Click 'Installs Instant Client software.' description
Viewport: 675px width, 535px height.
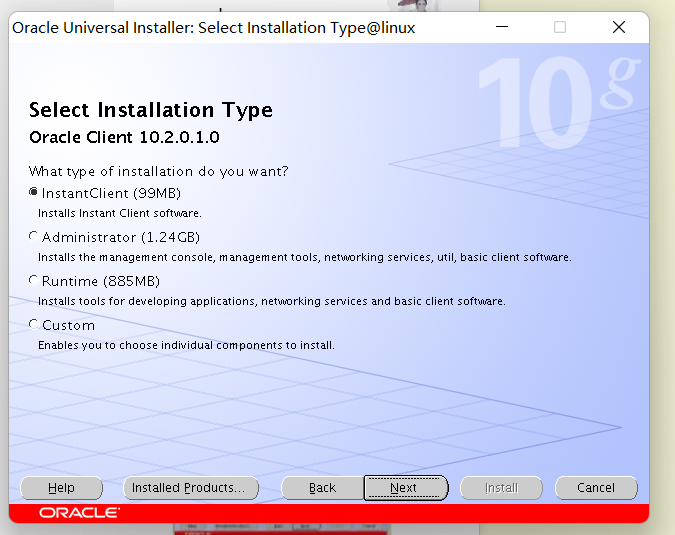click(x=120, y=213)
